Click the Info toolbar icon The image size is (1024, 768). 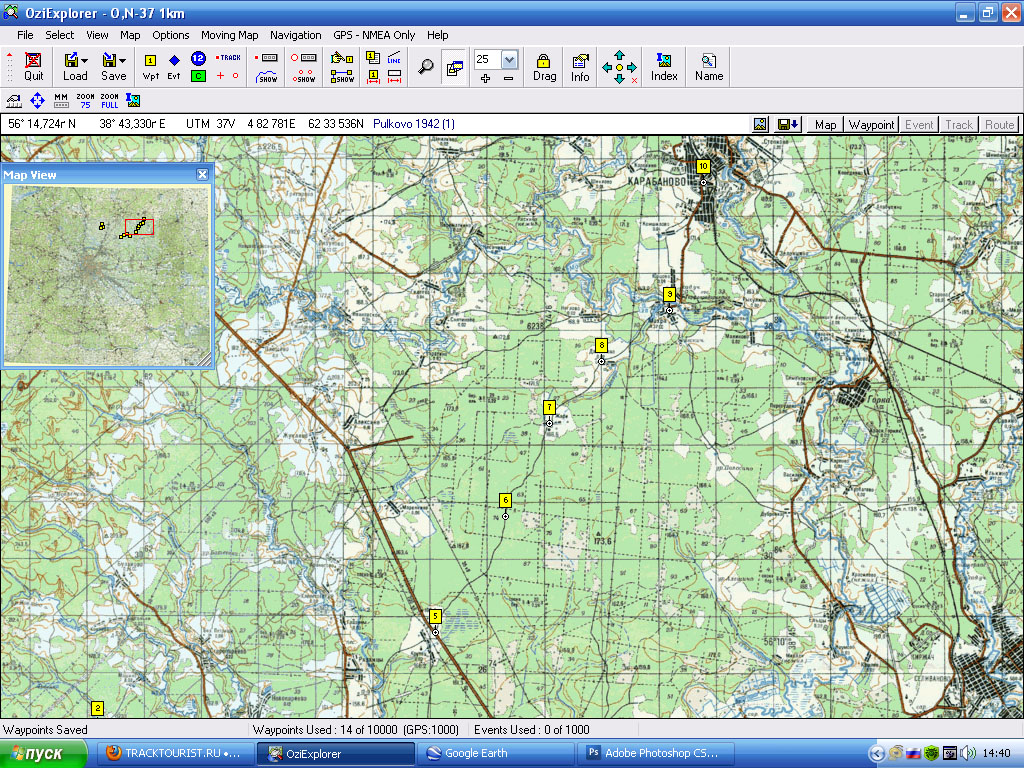(x=580, y=66)
